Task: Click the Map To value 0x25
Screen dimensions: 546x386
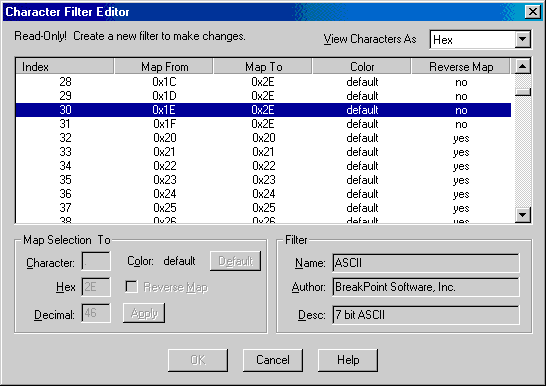Action: point(264,208)
